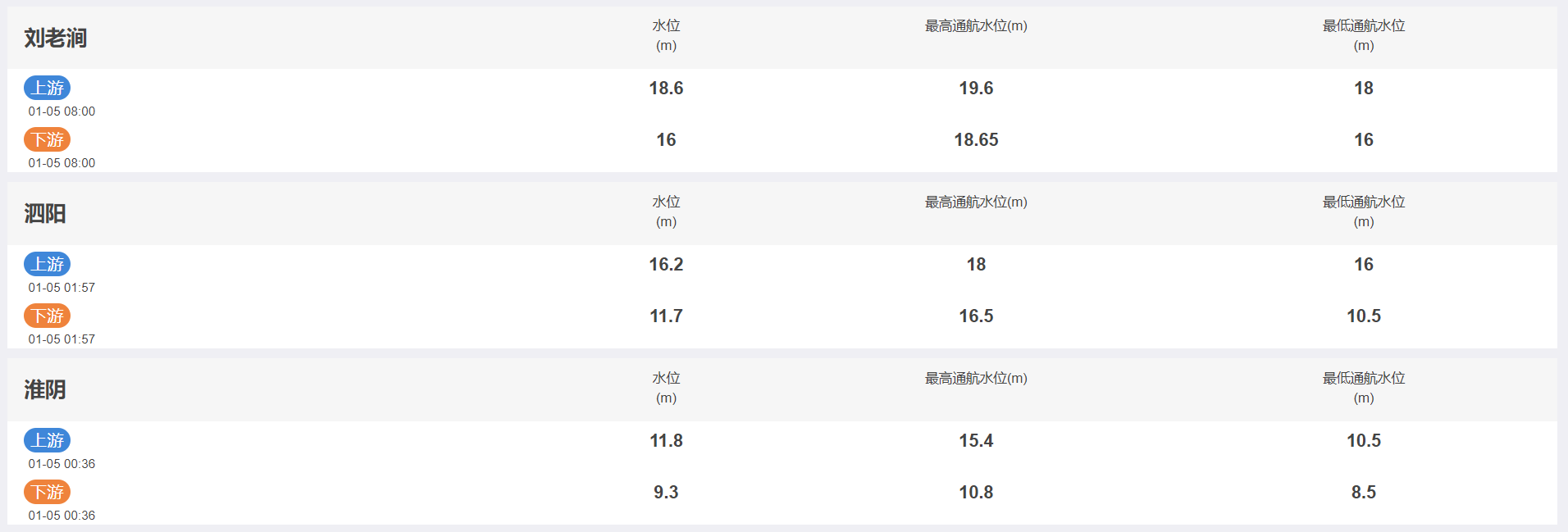This screenshot has height=532, width=1568.
Task: Click 淮阴 upstream max navigable level 15.4
Action: click(976, 441)
